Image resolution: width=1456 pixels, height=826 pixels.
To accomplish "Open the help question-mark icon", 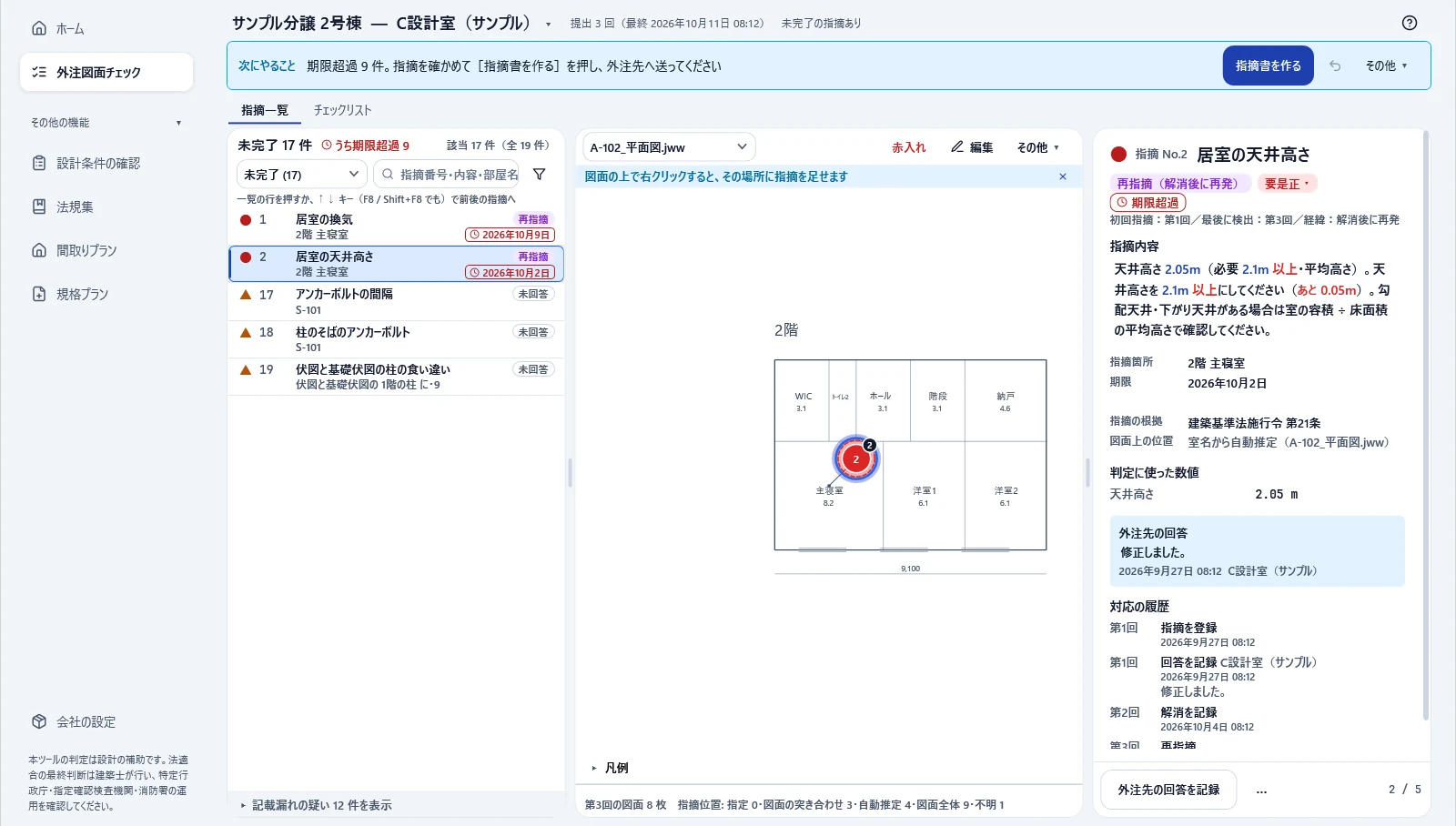I will click(x=1410, y=23).
